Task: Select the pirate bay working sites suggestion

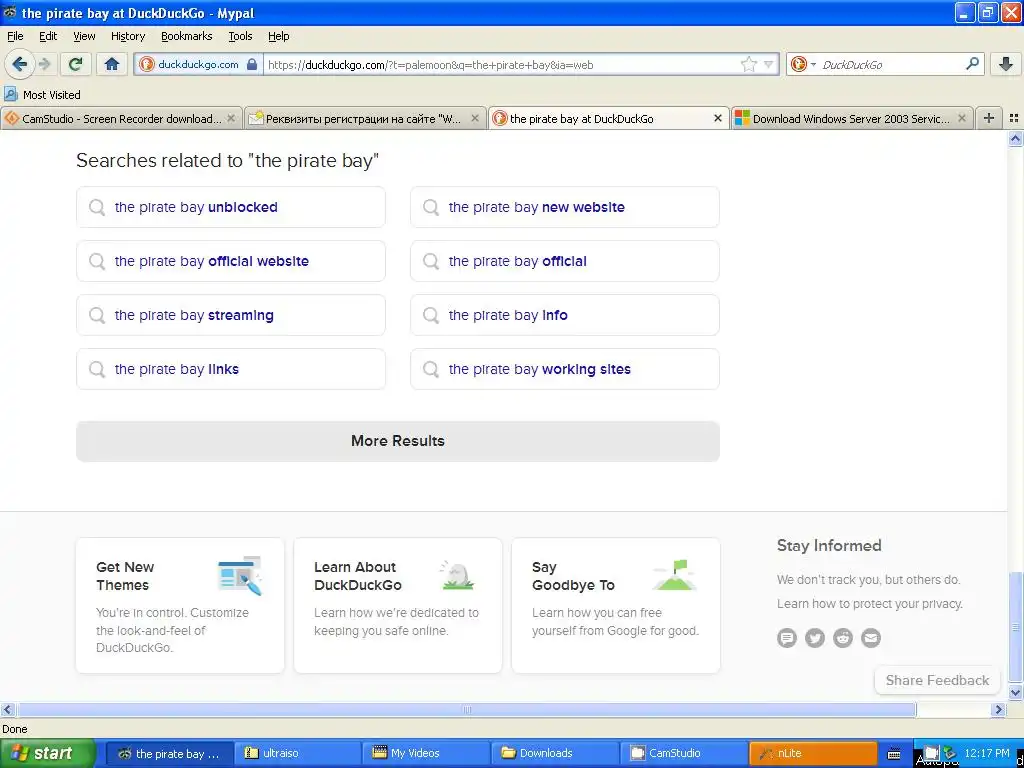Action: (565, 369)
